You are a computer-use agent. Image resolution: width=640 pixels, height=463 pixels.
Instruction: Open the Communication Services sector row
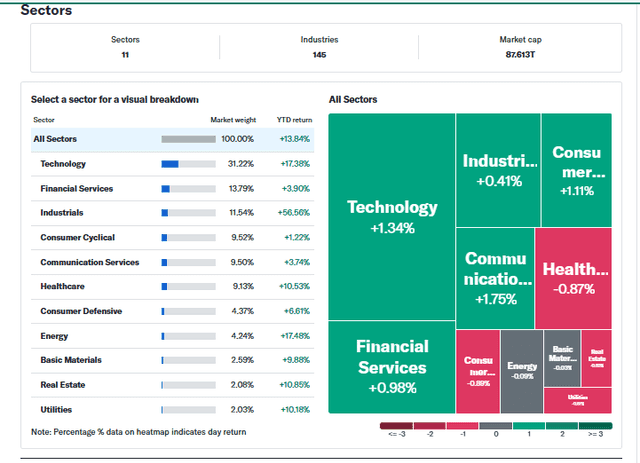click(x=172, y=262)
